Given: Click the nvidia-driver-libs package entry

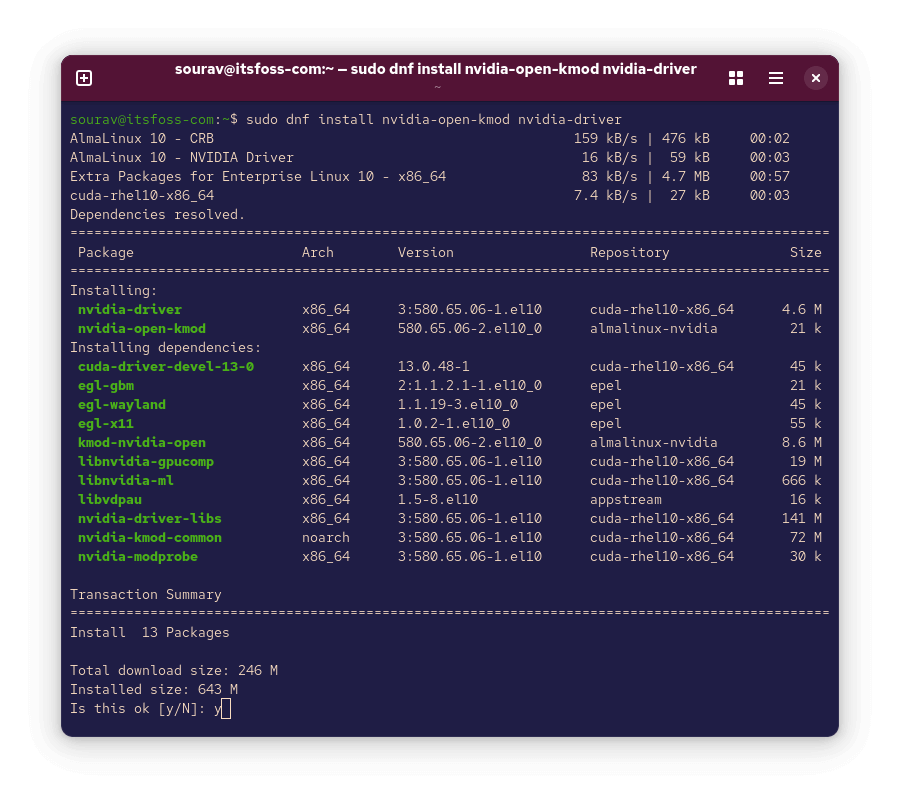Looking at the screenshot, I should (150, 519).
